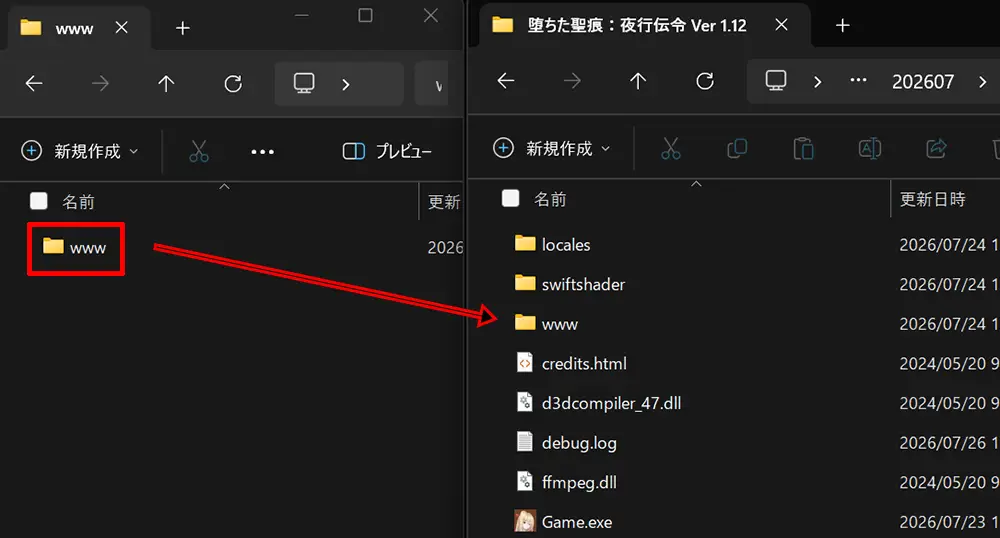This screenshot has width=1000, height=538.
Task: Click the copy icon in right window toolbar
Action: tap(737, 149)
